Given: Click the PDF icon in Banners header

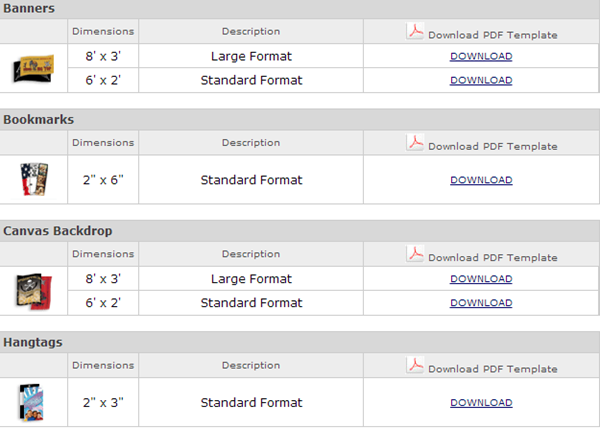Looking at the screenshot, I should (415, 31).
